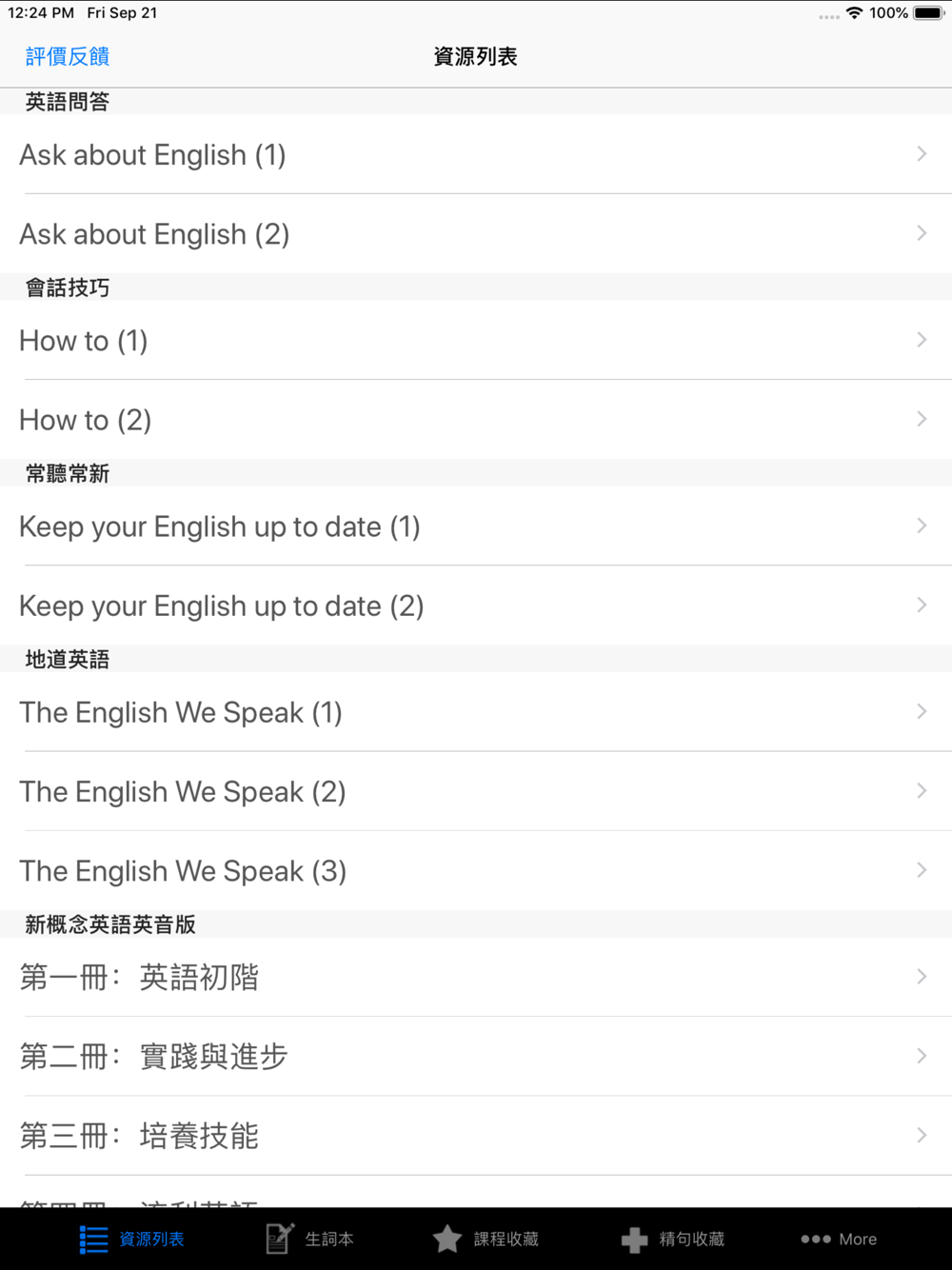952x1270 pixels.
Task: Tap the 課程收藏 star icon
Action: (446, 1239)
